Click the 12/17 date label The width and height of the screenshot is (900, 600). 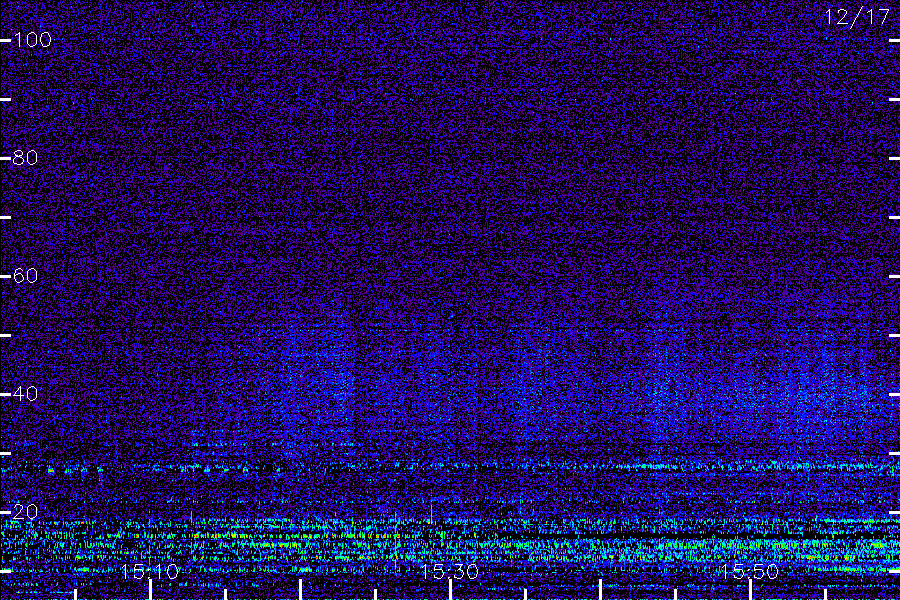click(857, 17)
